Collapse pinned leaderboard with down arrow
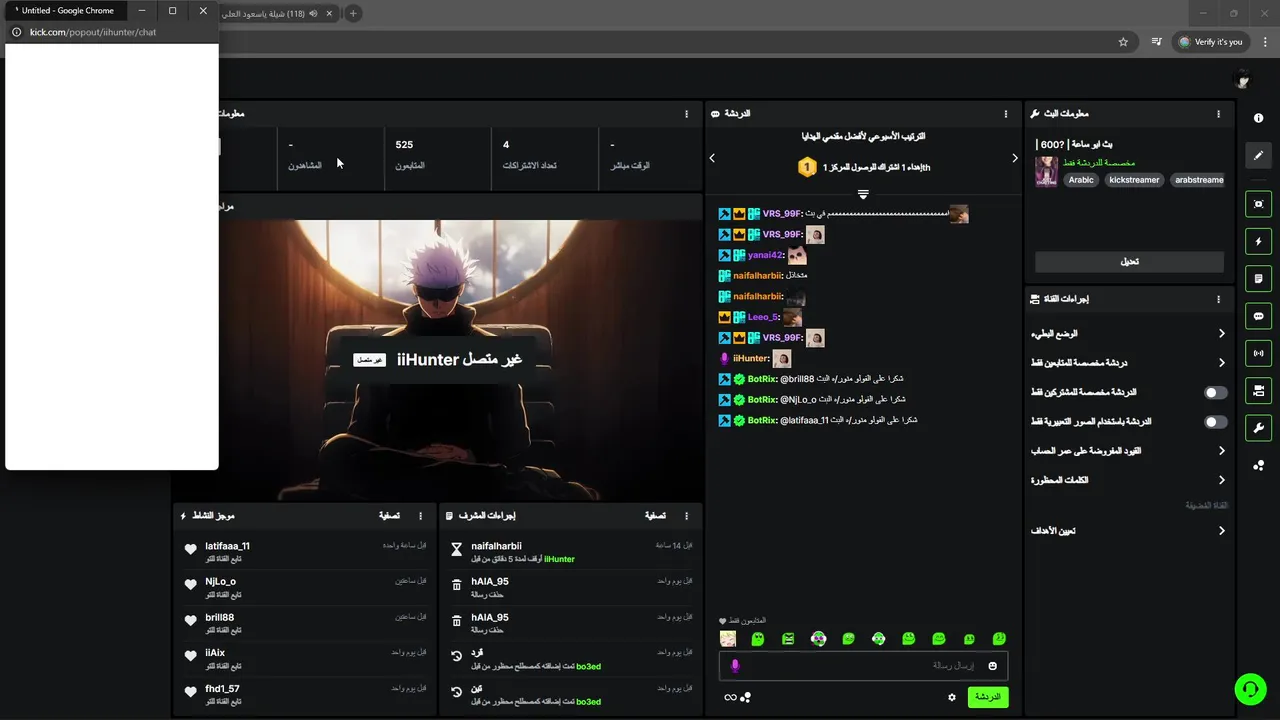Image resolution: width=1280 pixels, height=720 pixels. 863,194
